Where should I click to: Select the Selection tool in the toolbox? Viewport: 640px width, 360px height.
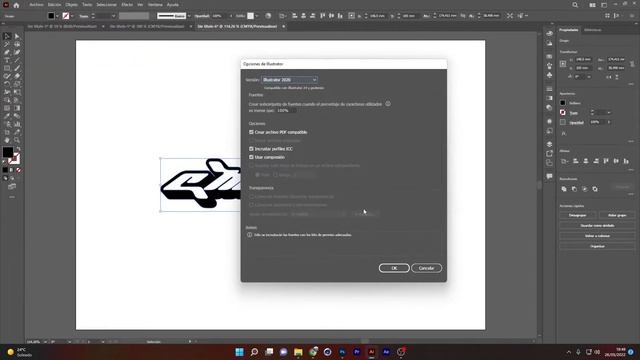click(7, 36)
